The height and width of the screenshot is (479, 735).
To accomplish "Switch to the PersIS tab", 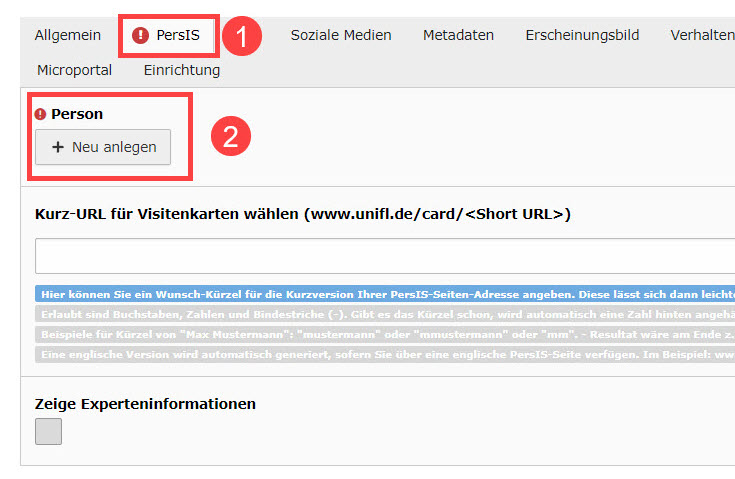I will pyautogui.click(x=177, y=35).
